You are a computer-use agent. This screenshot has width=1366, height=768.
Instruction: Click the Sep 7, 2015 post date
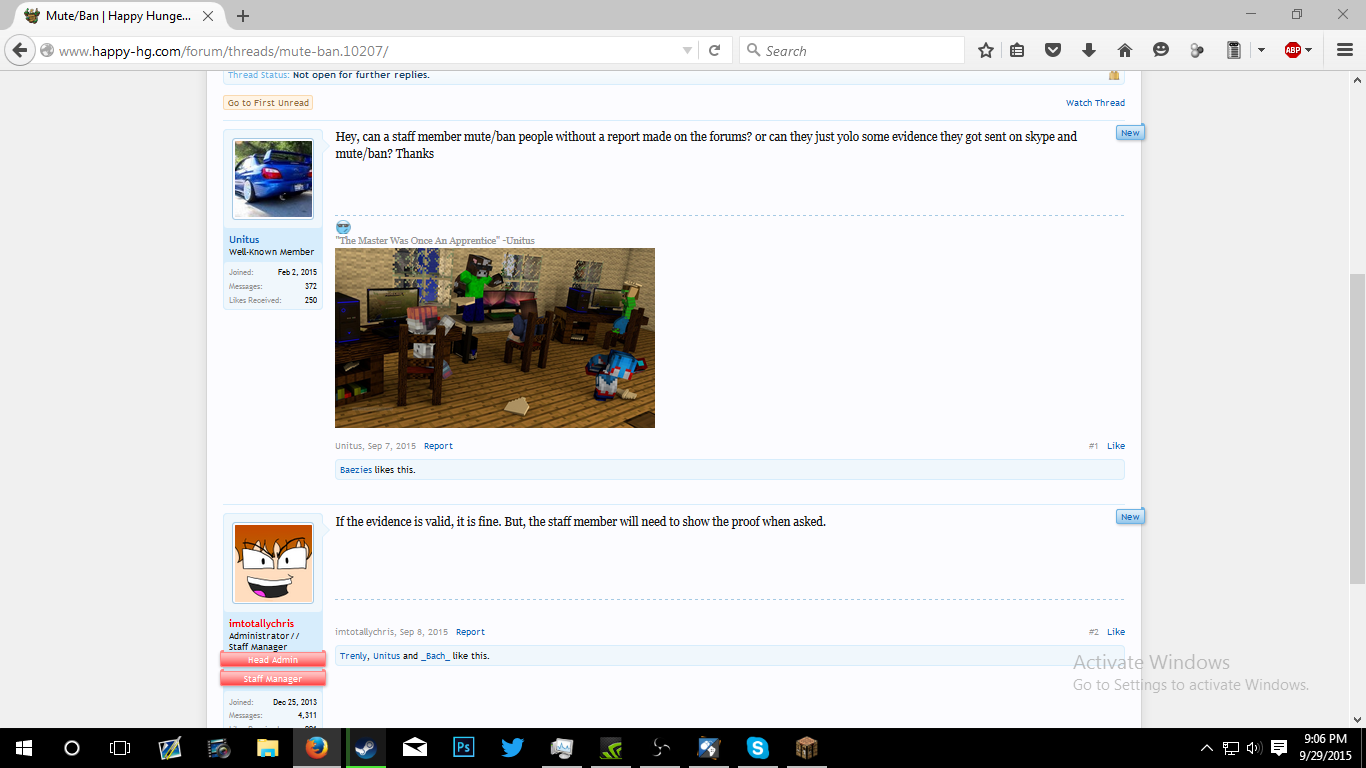click(x=392, y=446)
